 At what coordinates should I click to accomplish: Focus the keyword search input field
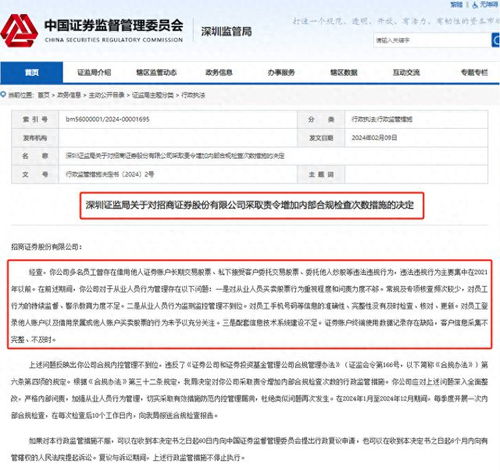point(432,40)
